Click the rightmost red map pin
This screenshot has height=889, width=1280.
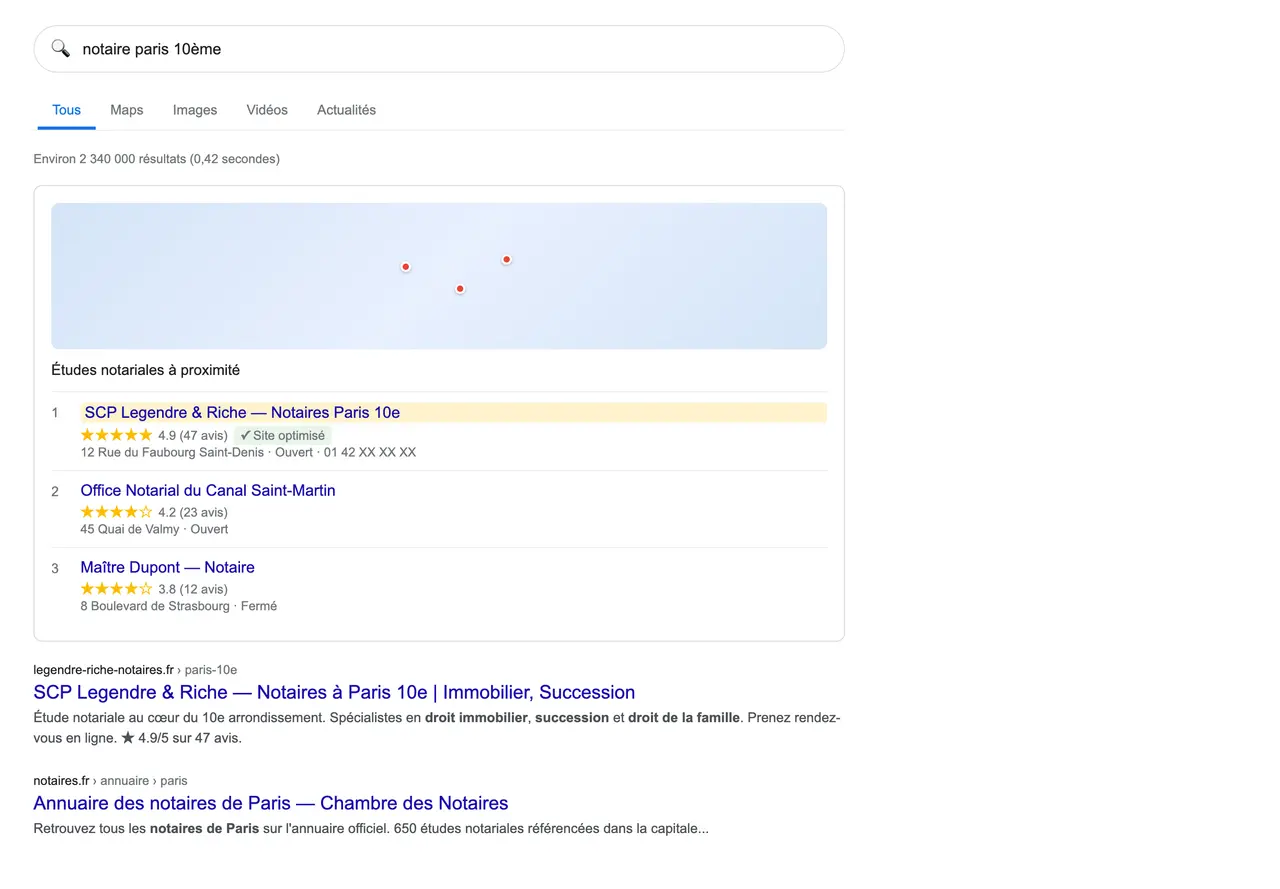click(507, 260)
